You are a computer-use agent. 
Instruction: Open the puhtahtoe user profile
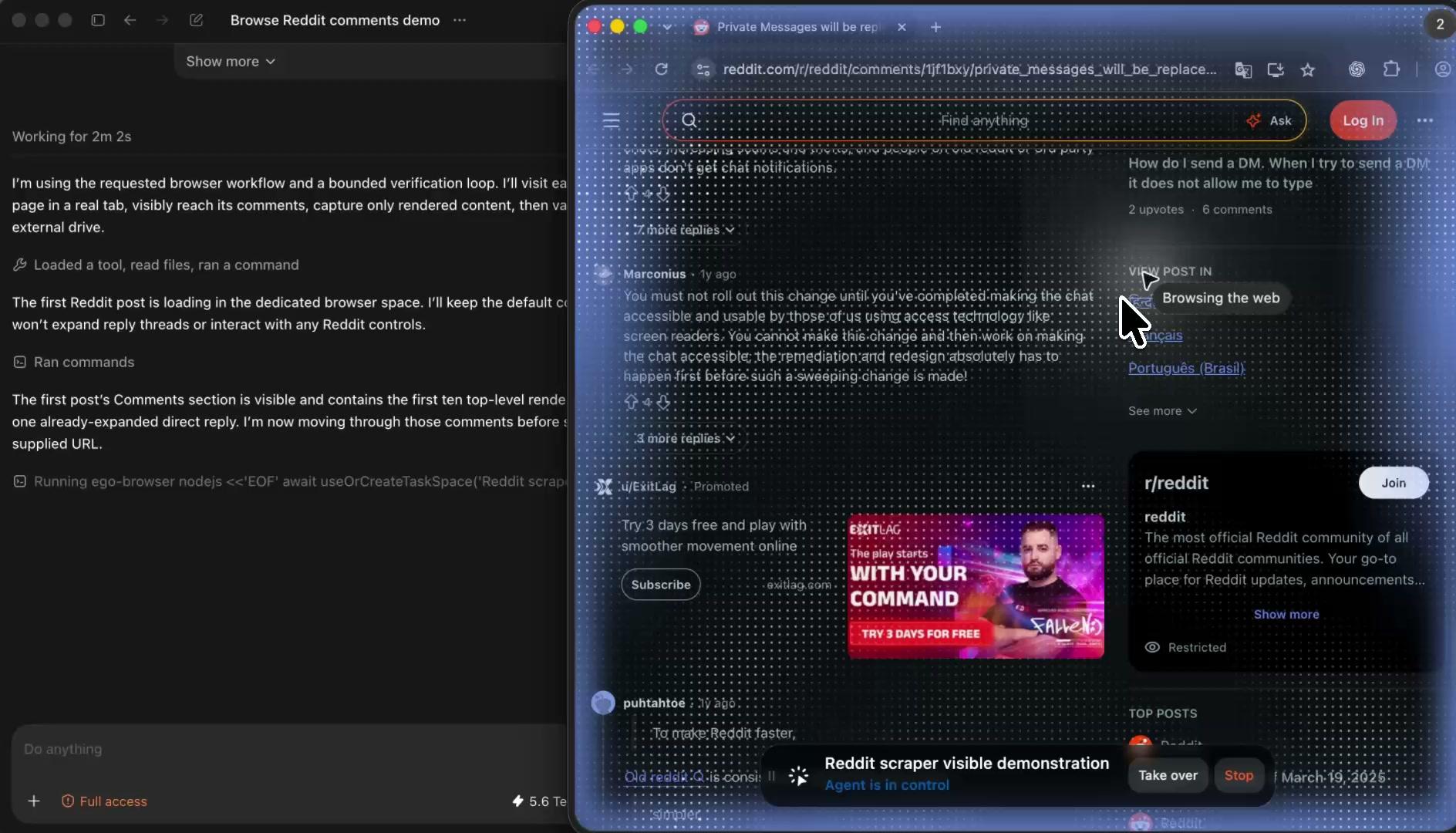[654, 703]
